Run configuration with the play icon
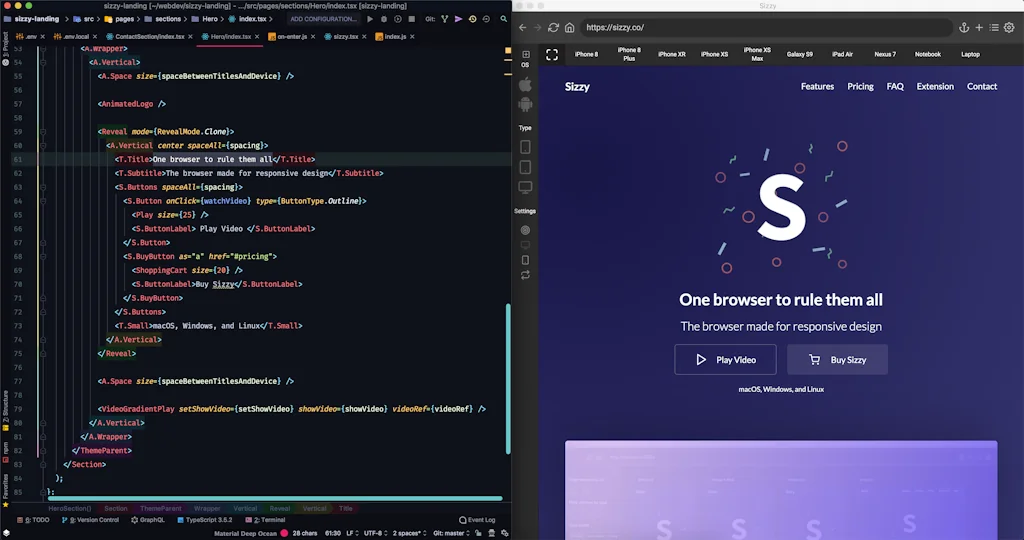The height and width of the screenshot is (540, 1024). point(370,19)
